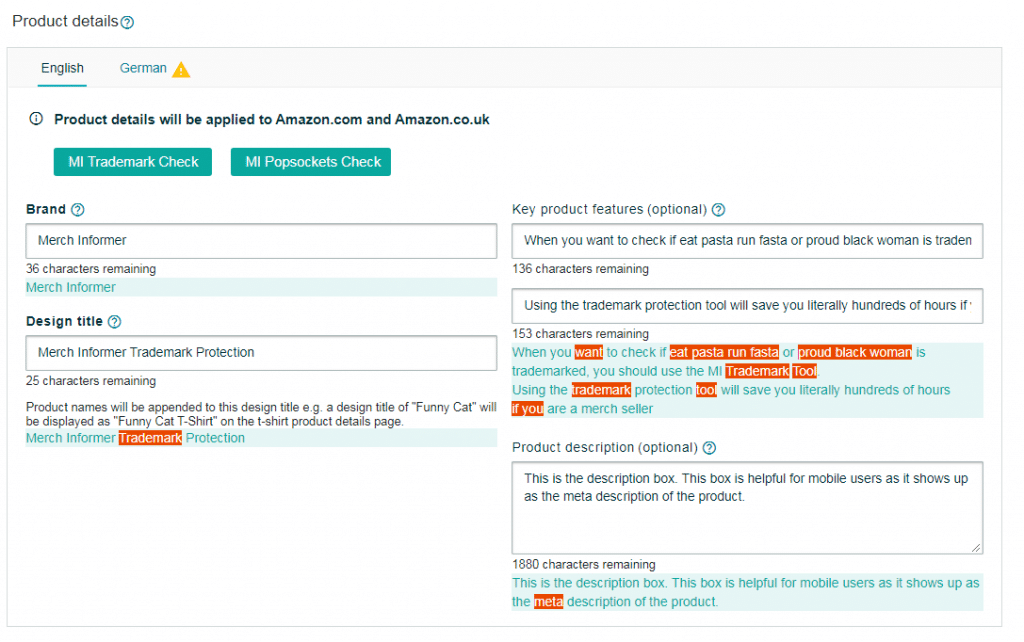Click the 'Funny Cat' design title hint text
This screenshot has height=642, width=1024.
click(261, 414)
